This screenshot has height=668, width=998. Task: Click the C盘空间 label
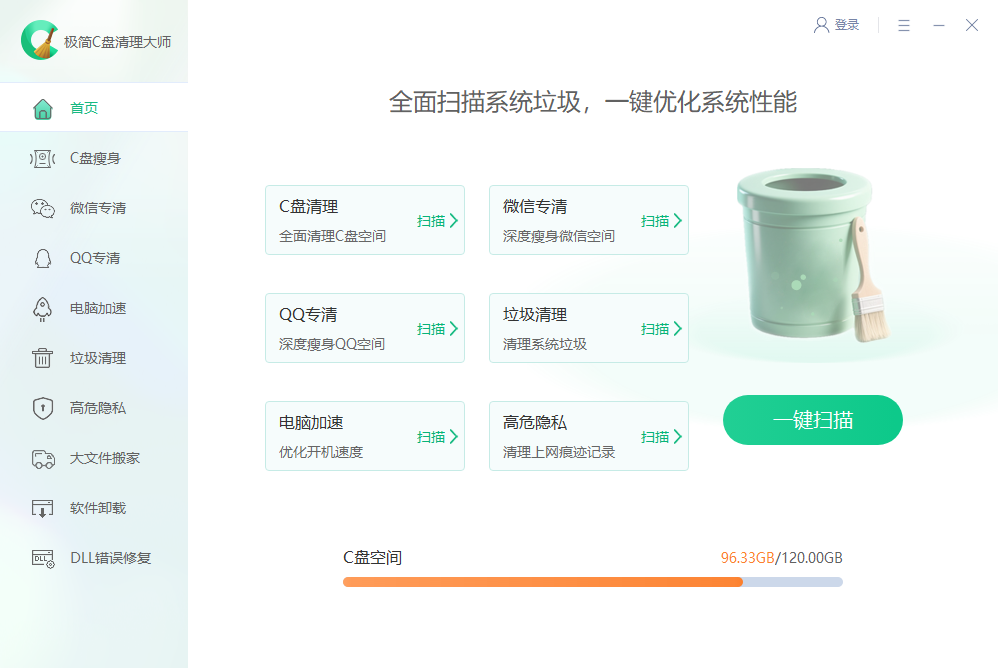click(x=372, y=558)
